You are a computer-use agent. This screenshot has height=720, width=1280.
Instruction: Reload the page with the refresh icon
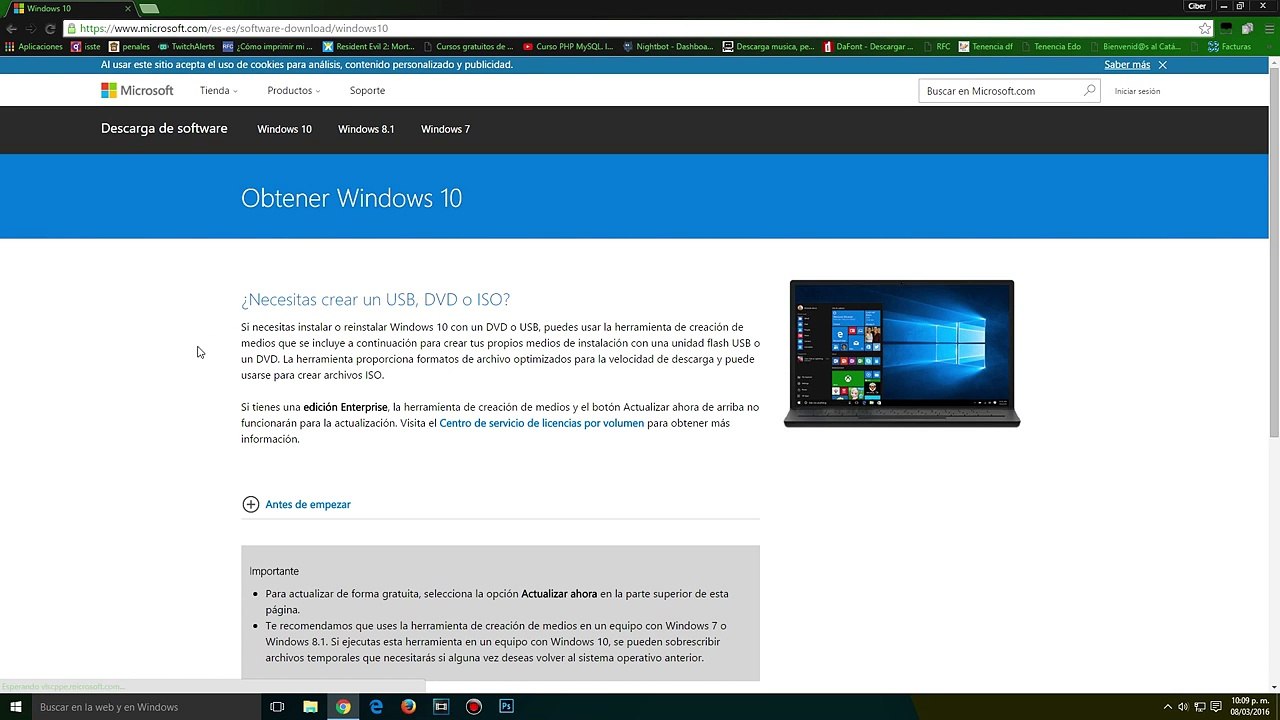[50, 29]
